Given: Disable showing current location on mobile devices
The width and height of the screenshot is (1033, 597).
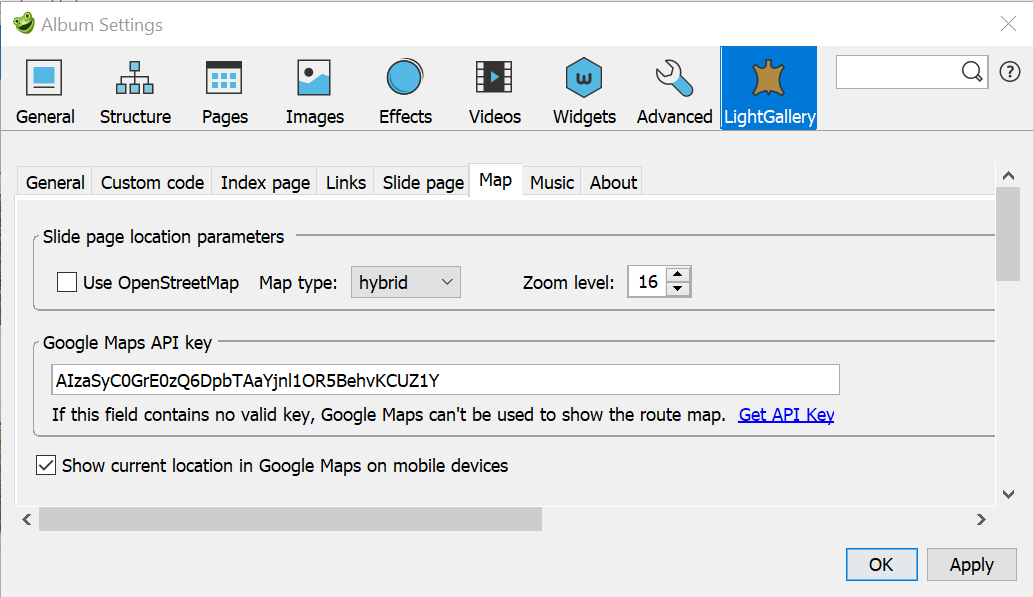Looking at the screenshot, I should pyautogui.click(x=45, y=465).
